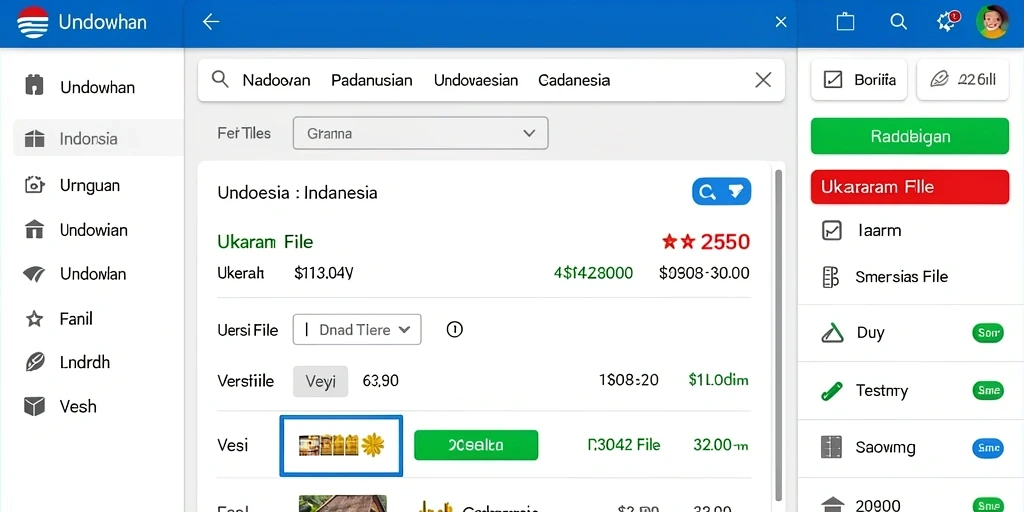Viewport: 1024px width, 512px height.
Task: Click the search input field
Action: (491, 80)
